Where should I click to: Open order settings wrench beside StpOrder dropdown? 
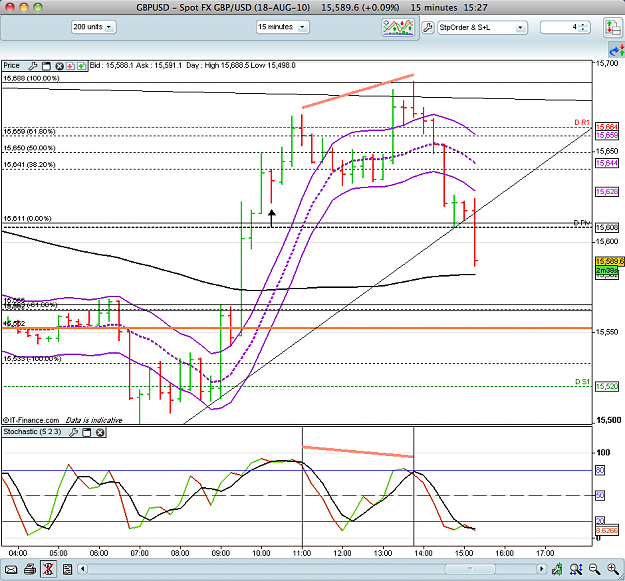pyautogui.click(x=428, y=27)
